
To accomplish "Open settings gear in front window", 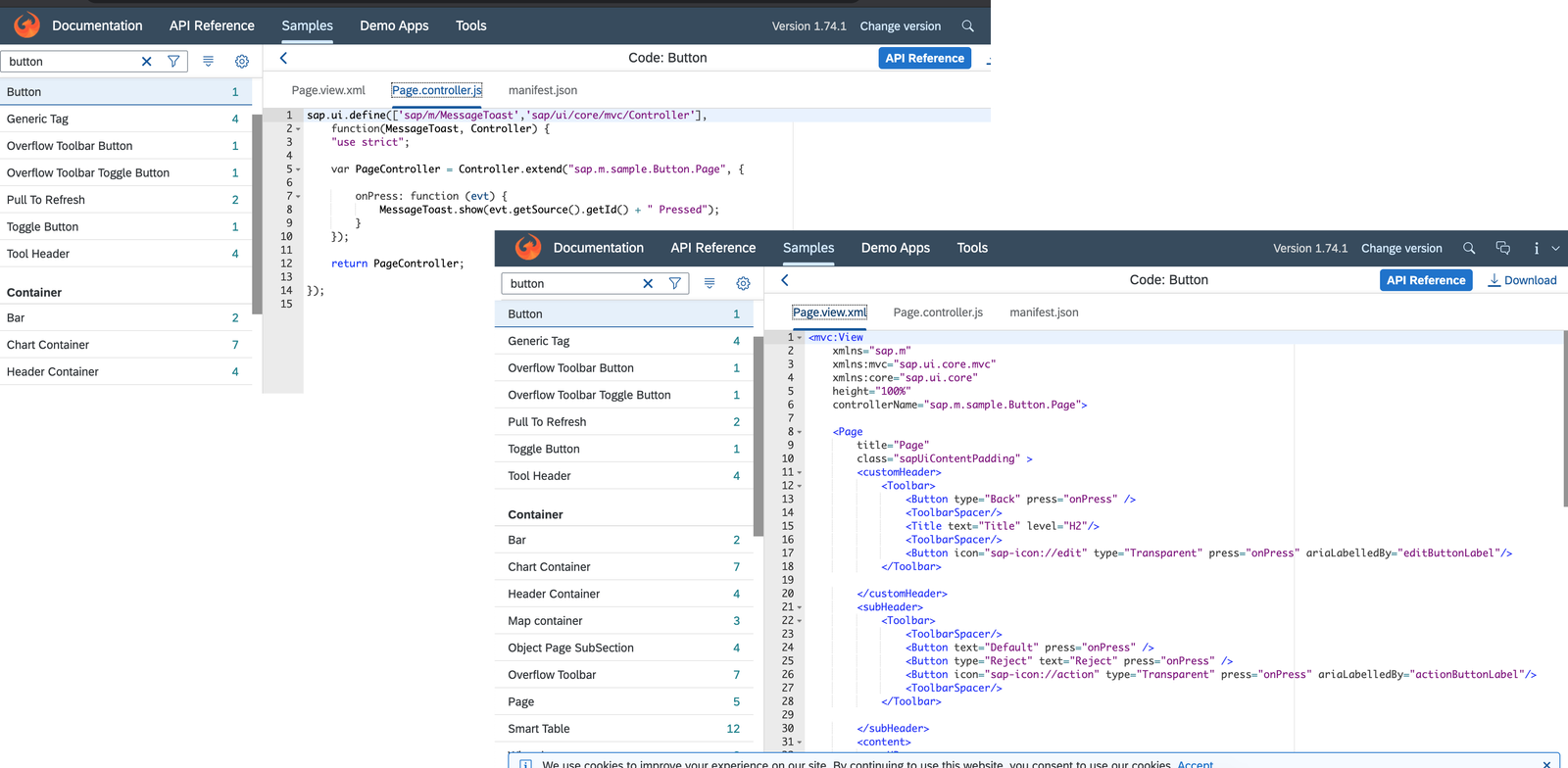I will pyautogui.click(x=743, y=283).
